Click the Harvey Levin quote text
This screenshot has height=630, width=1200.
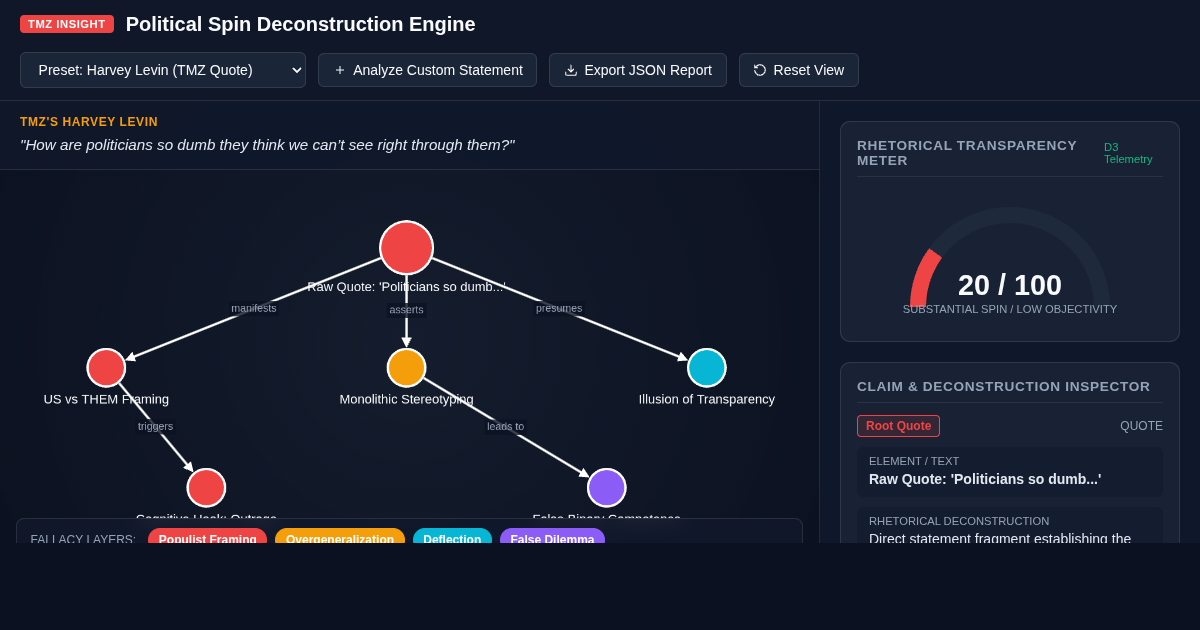[267, 145]
